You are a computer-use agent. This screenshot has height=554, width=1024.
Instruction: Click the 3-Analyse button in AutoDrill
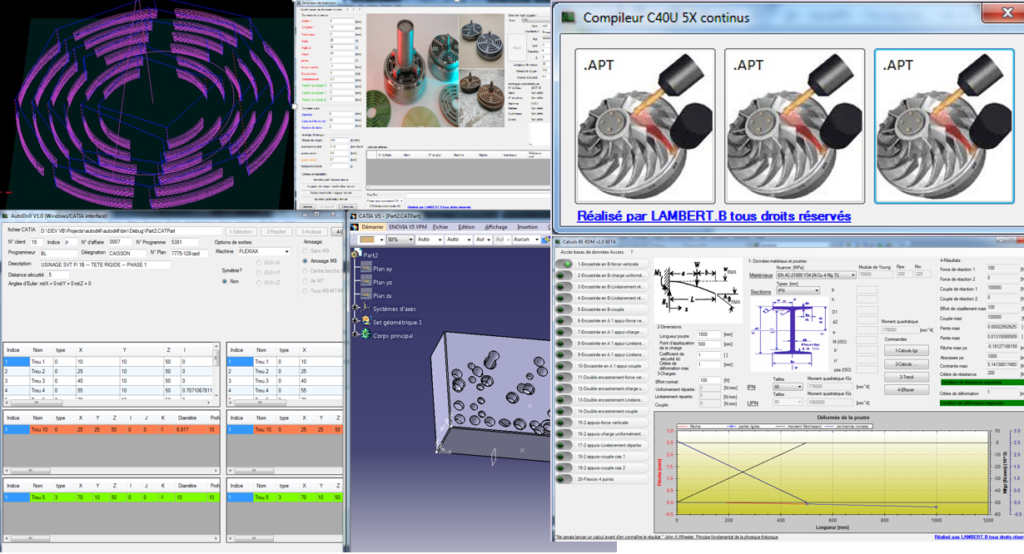pos(311,231)
